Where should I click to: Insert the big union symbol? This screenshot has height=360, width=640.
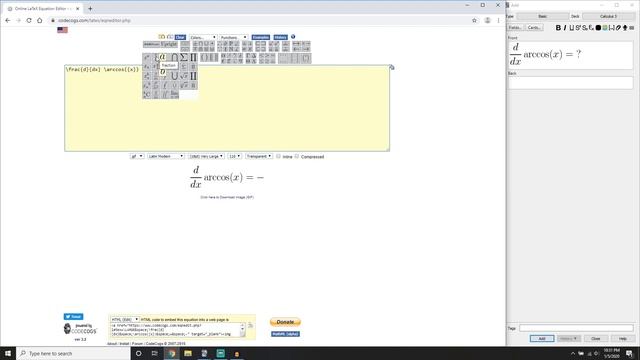(x=174, y=76)
